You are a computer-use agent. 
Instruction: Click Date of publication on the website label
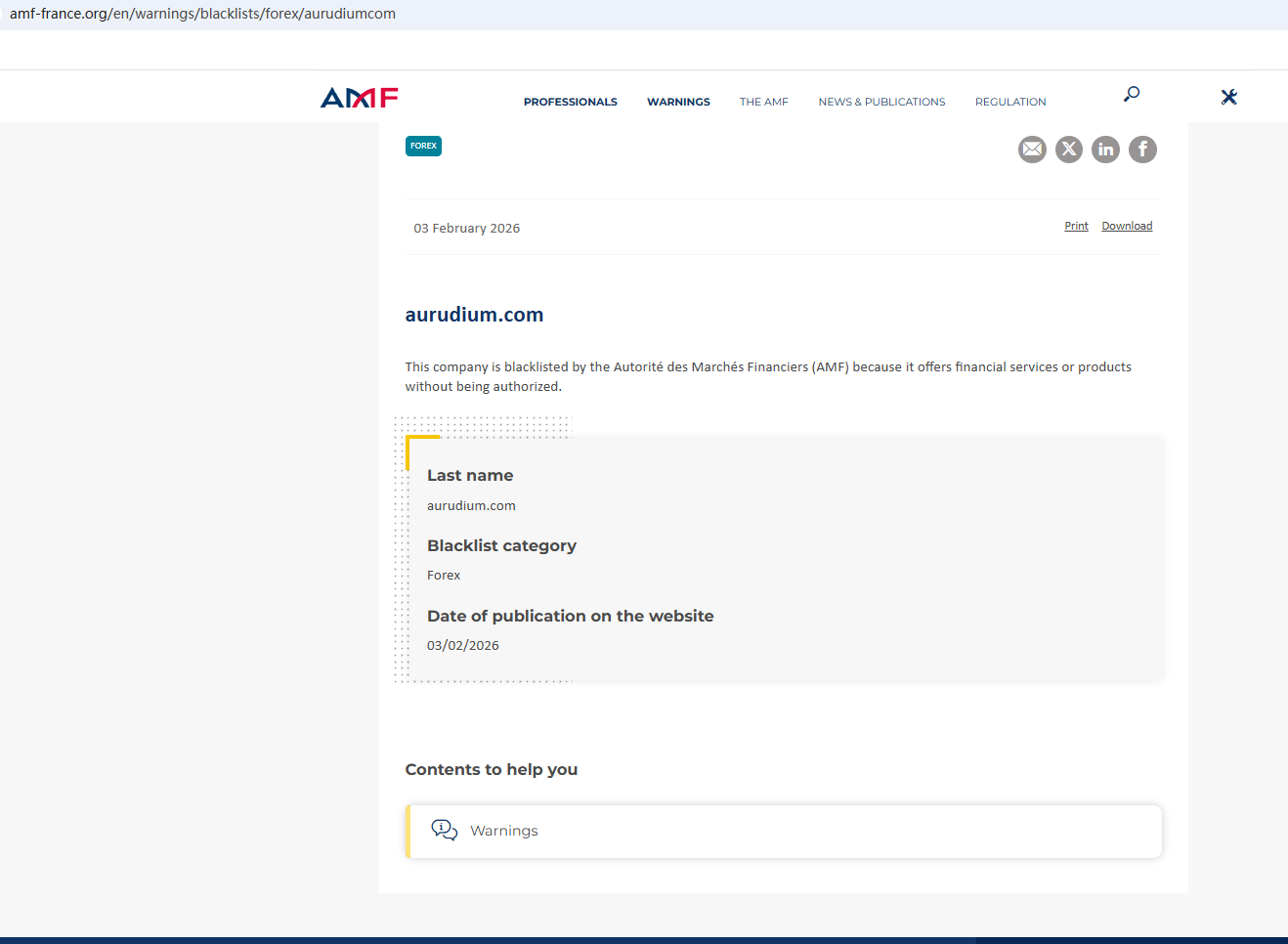[x=571, y=616]
